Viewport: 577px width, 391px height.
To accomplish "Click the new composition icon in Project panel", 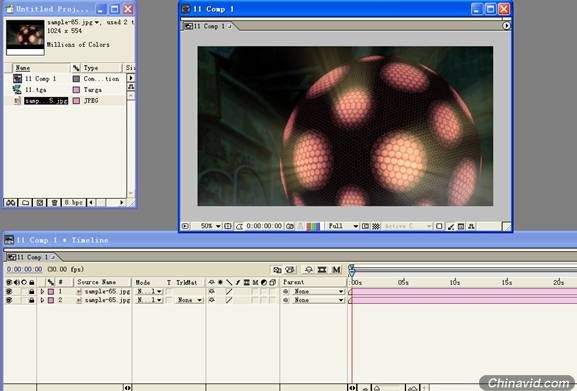I will tap(40, 203).
